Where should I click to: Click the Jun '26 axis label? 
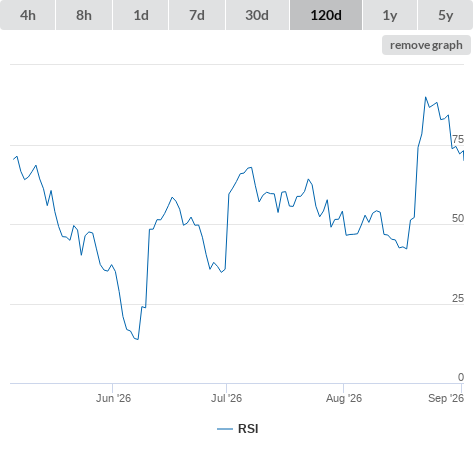[113, 398]
